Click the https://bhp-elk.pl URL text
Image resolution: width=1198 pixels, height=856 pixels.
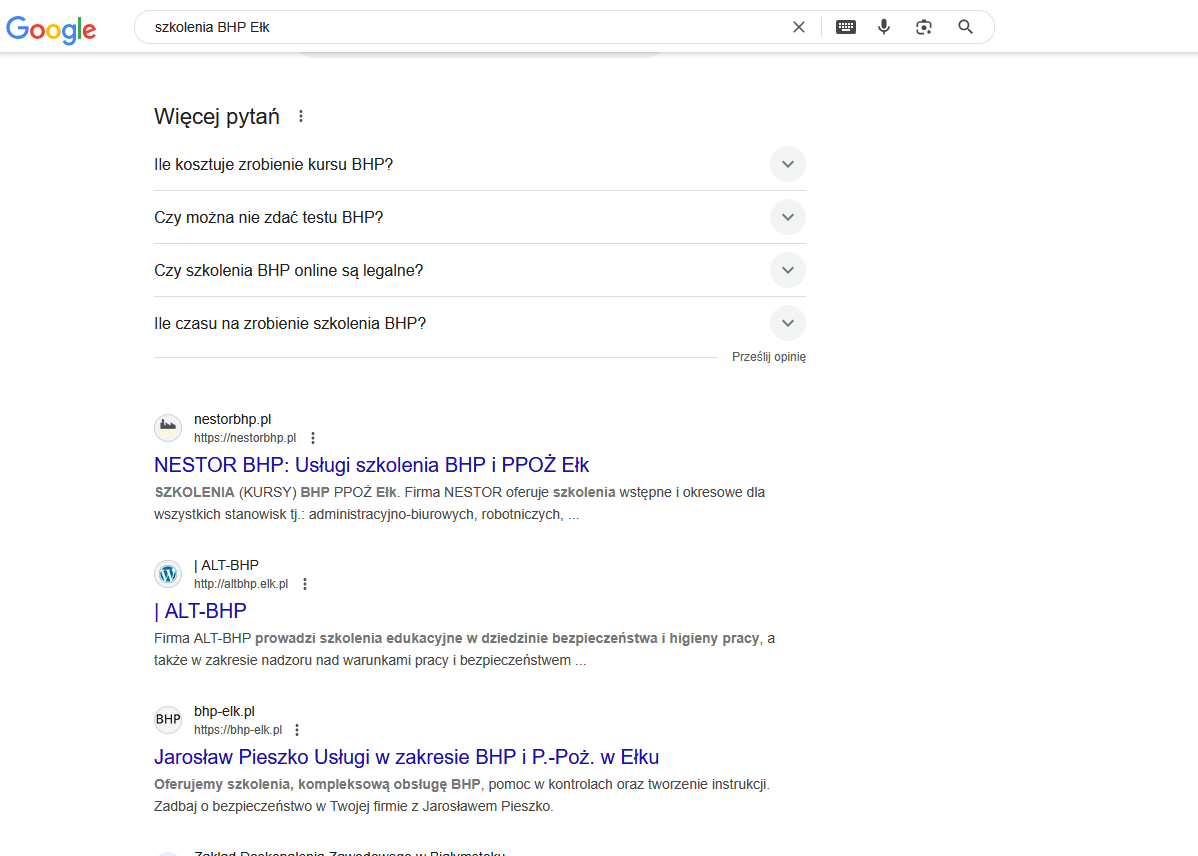238,730
